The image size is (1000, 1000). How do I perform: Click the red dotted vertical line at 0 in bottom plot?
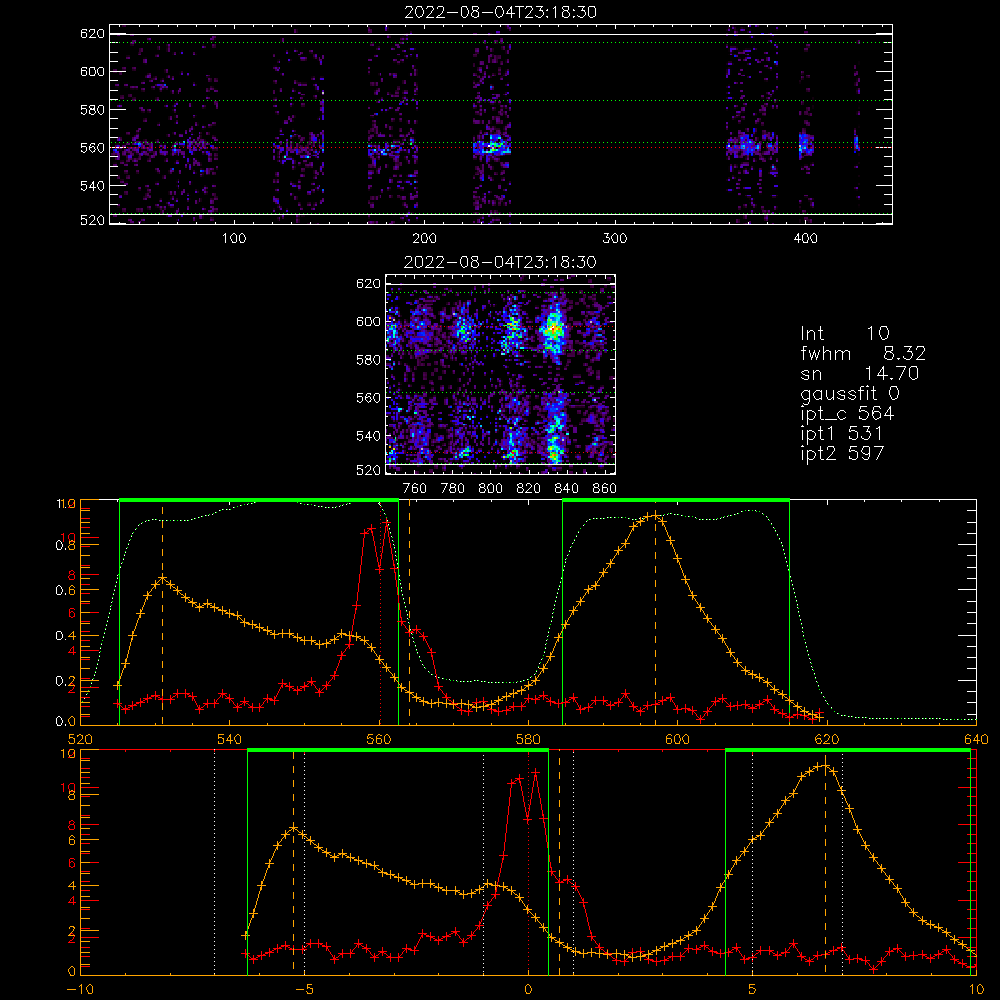[528, 862]
